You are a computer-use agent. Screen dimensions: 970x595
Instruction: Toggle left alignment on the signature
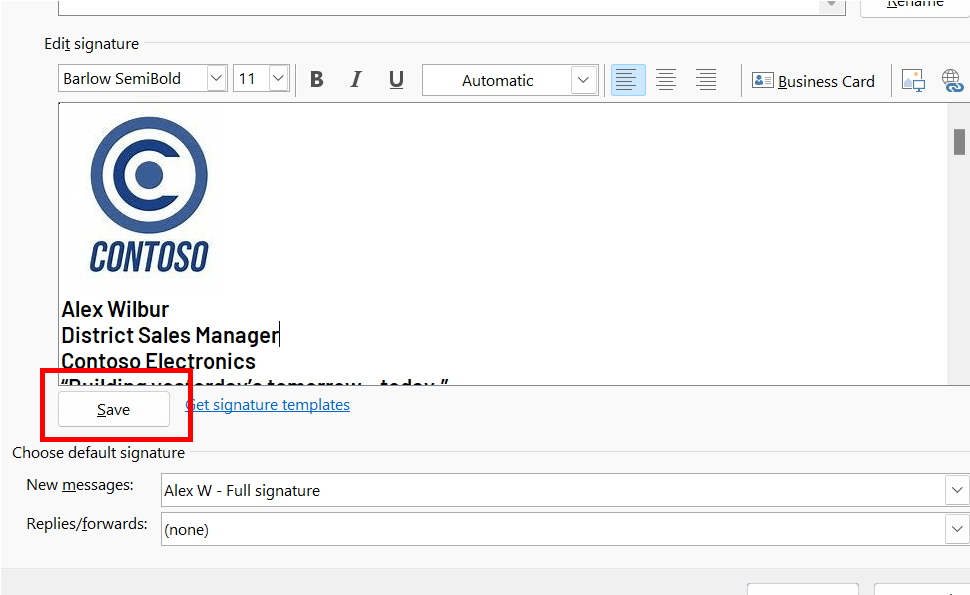point(628,79)
